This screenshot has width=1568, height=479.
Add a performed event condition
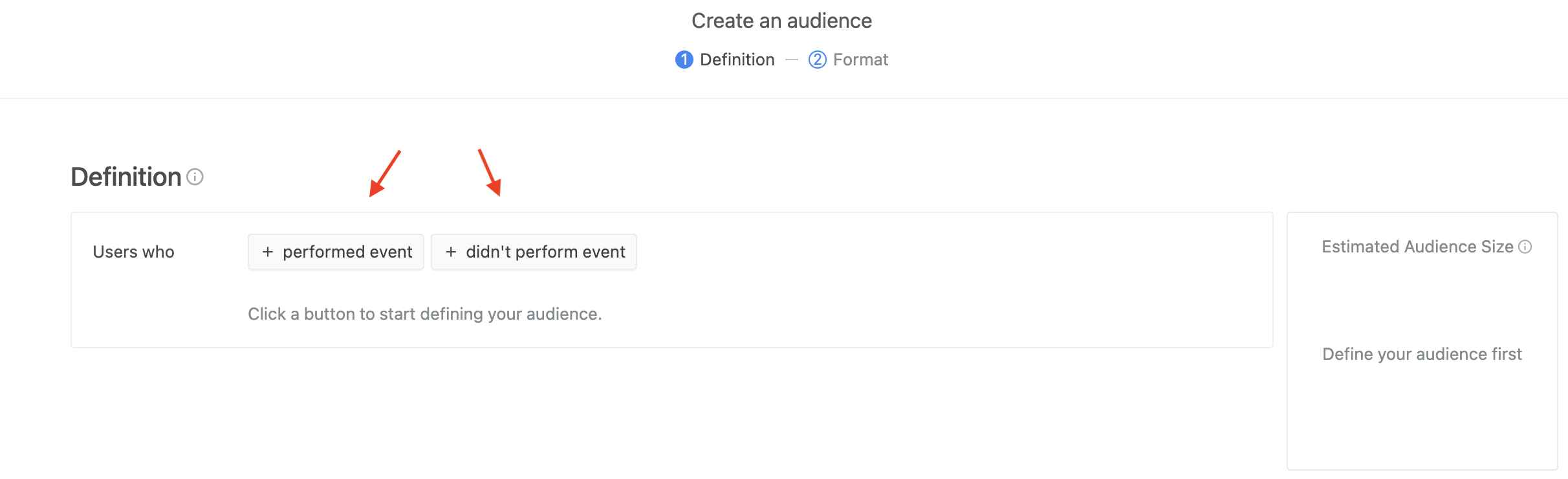coord(336,252)
